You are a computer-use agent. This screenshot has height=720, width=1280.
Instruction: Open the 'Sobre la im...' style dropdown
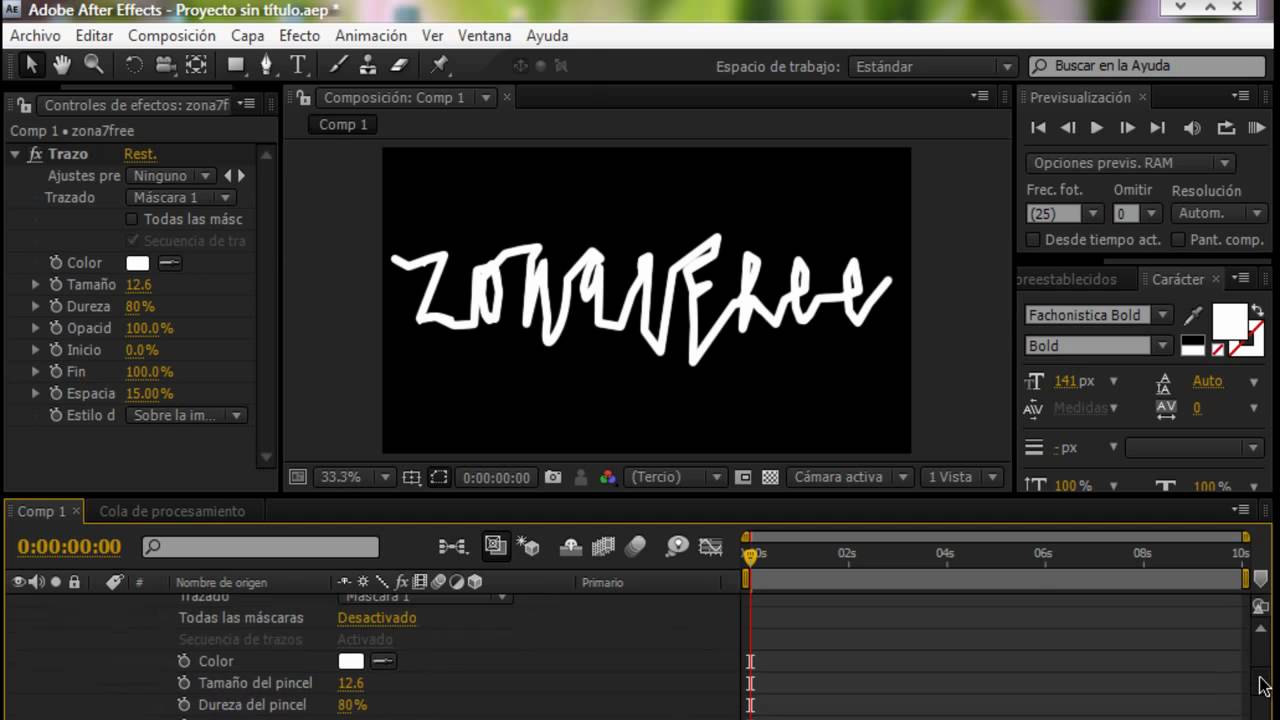186,415
